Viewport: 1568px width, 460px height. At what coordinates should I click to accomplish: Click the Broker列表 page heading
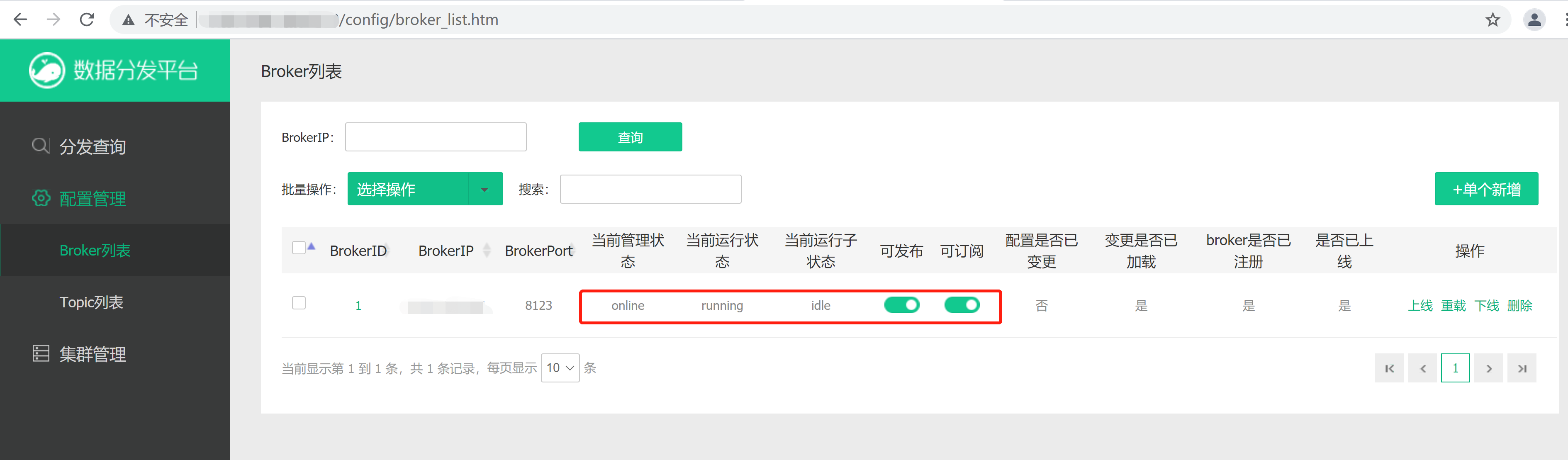(x=301, y=71)
